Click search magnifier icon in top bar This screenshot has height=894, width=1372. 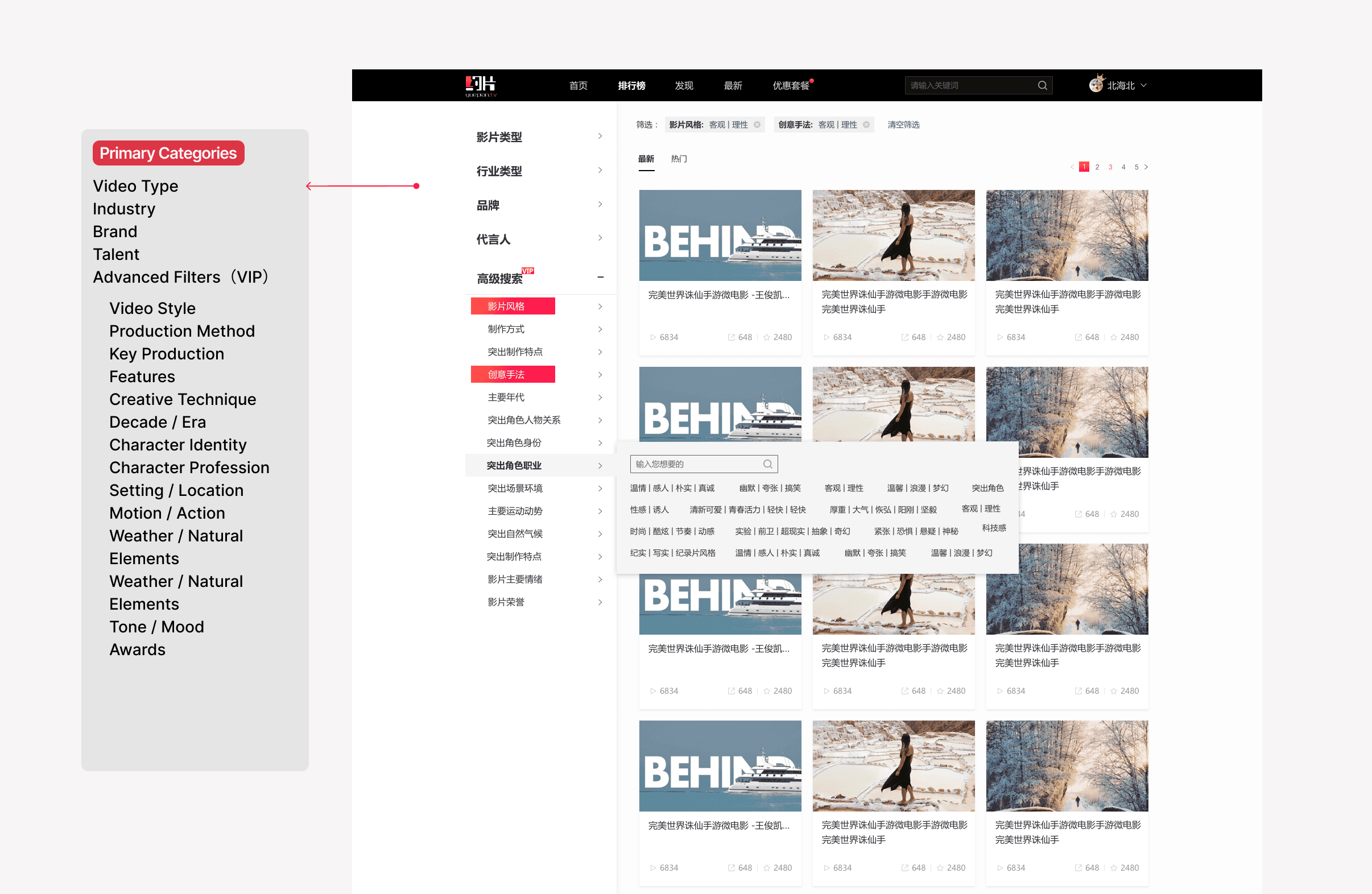[1042, 85]
